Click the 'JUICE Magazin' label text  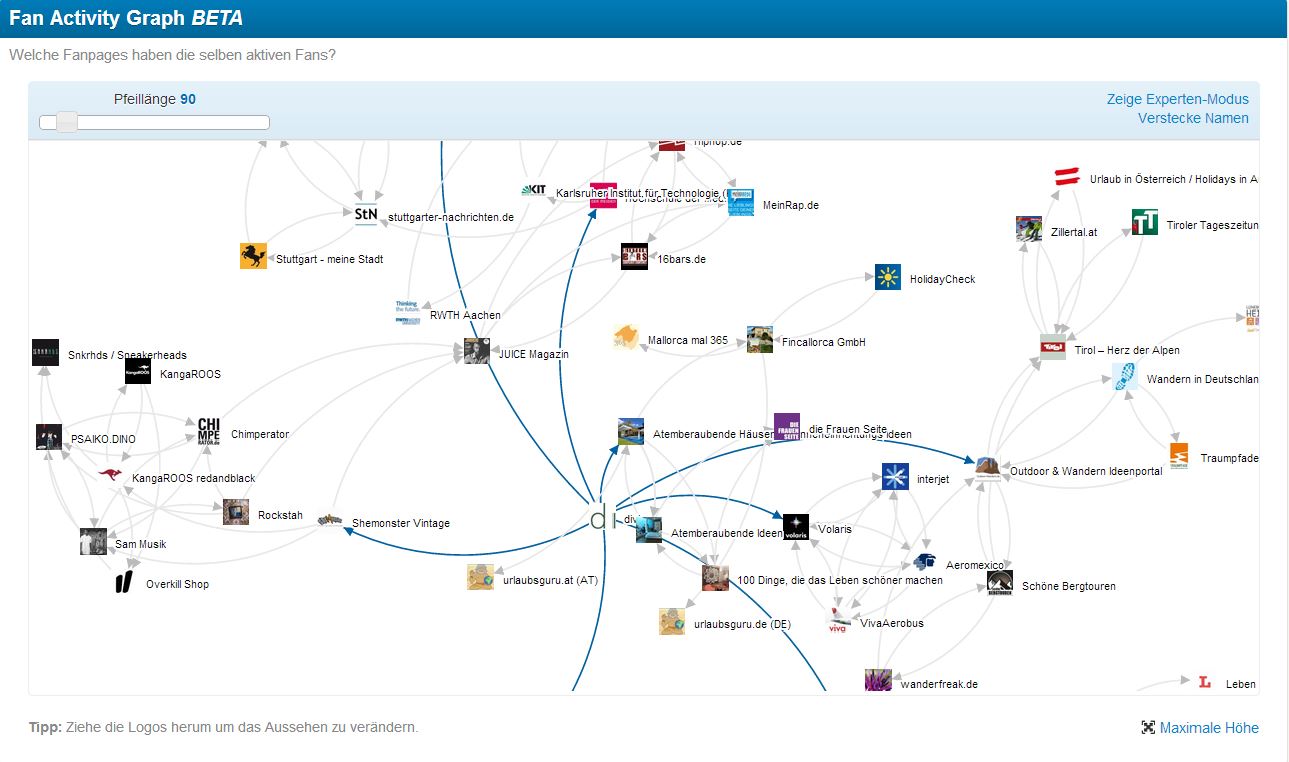tap(533, 354)
